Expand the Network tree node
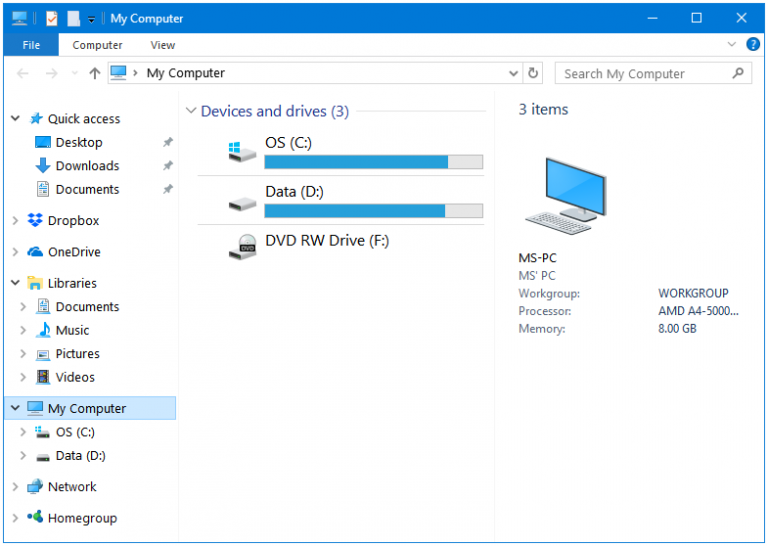 (x=15, y=487)
